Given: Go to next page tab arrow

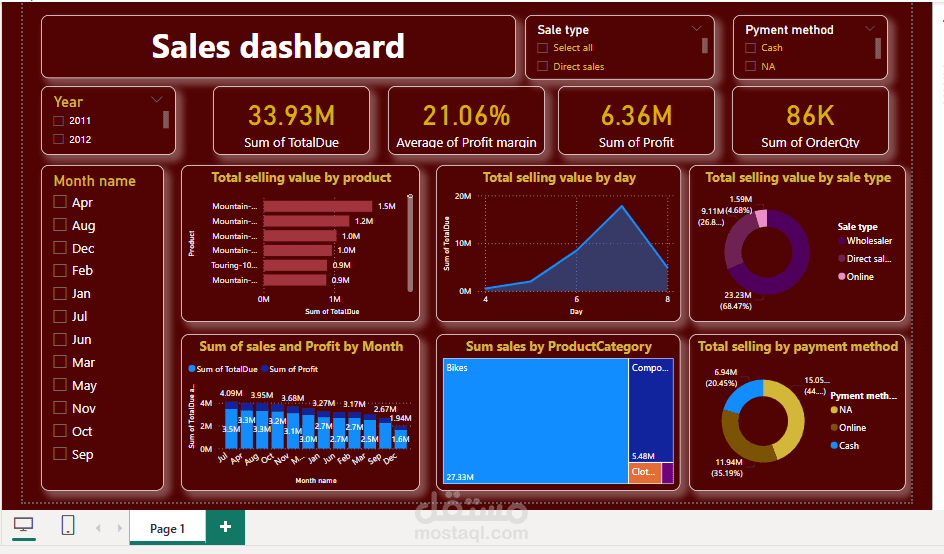Looking at the screenshot, I should 120,528.
